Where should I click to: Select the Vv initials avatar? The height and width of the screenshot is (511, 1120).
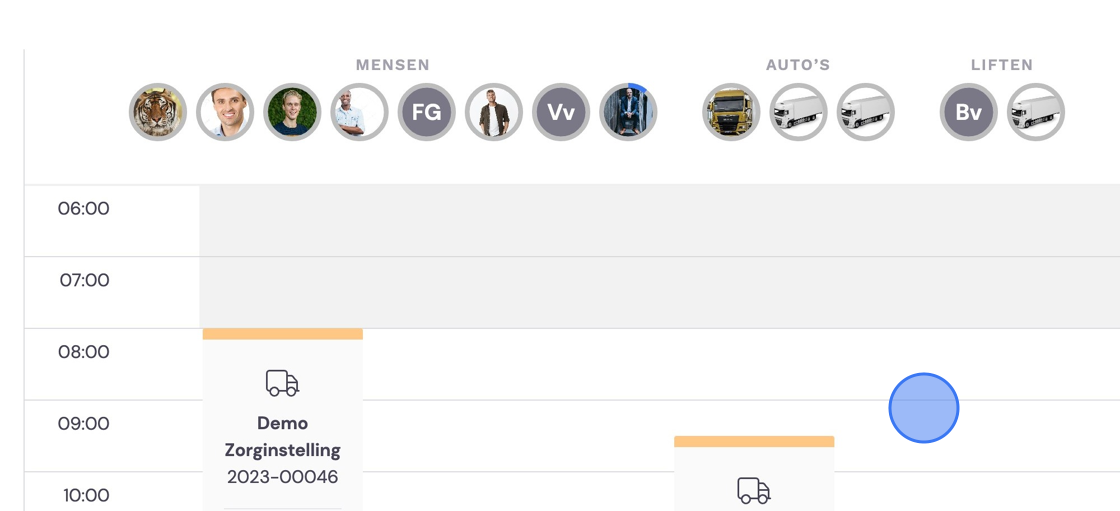point(561,112)
